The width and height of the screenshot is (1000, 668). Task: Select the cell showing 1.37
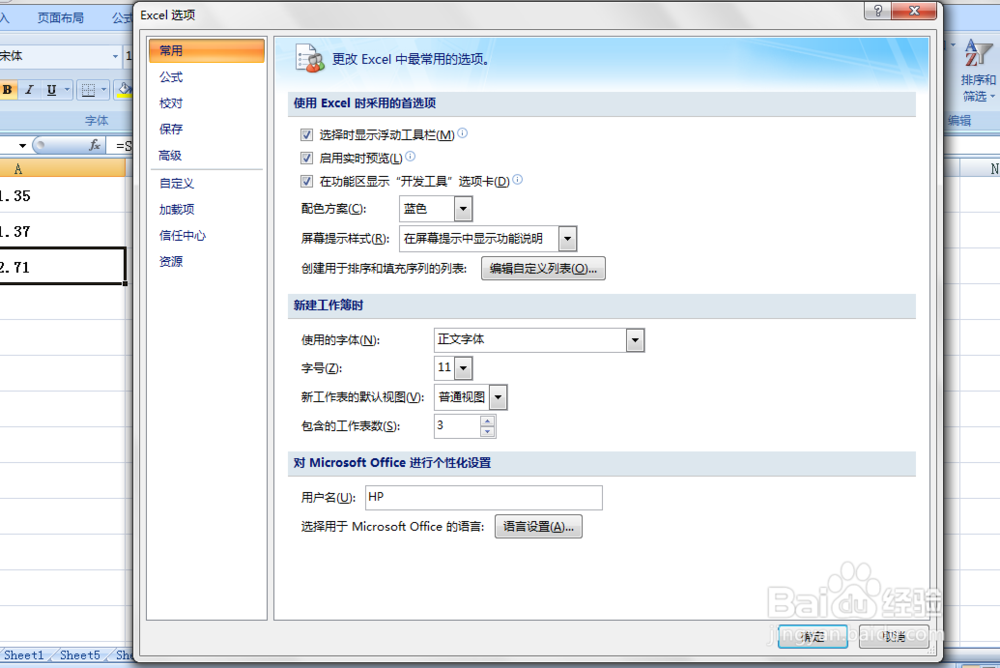[62, 231]
